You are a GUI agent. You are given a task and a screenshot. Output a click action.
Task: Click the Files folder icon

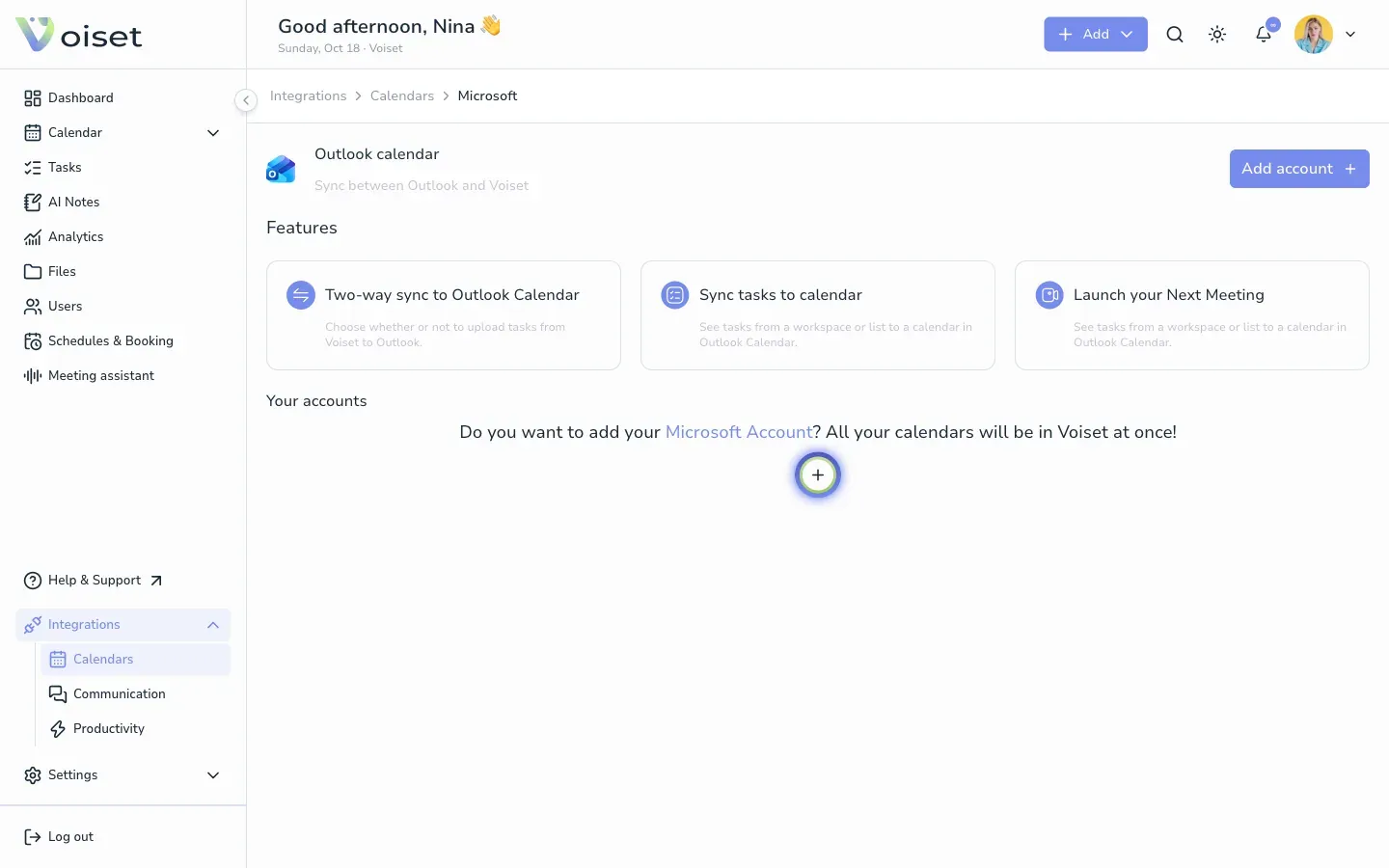click(33, 272)
